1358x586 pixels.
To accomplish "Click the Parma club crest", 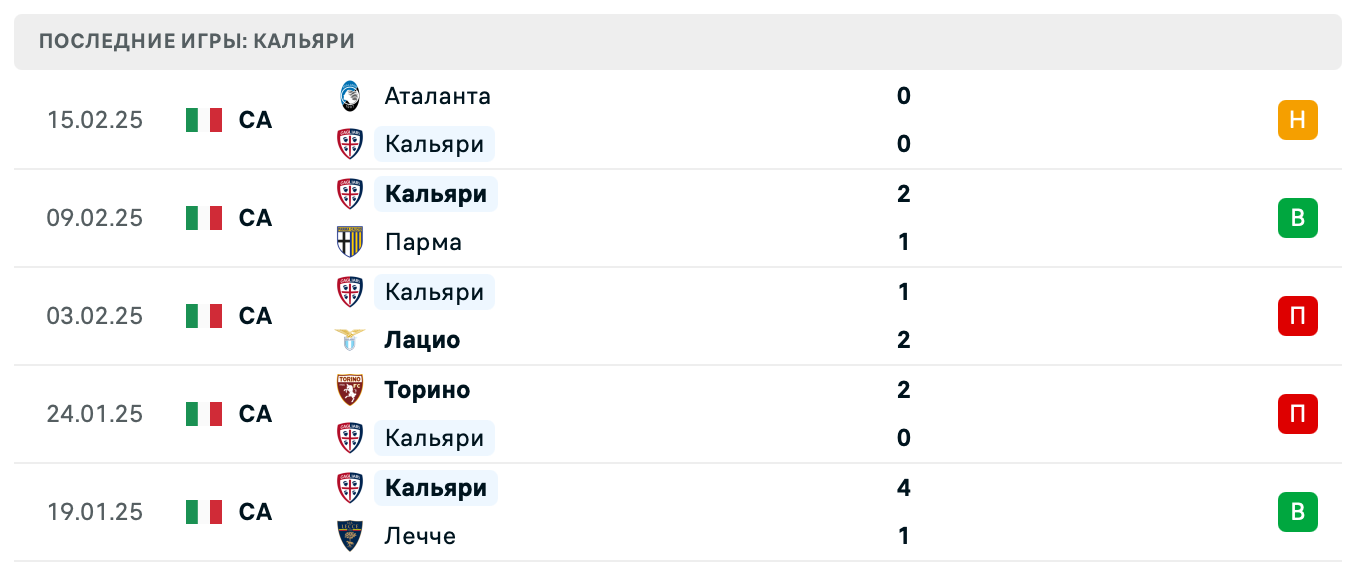I will click(x=349, y=242).
